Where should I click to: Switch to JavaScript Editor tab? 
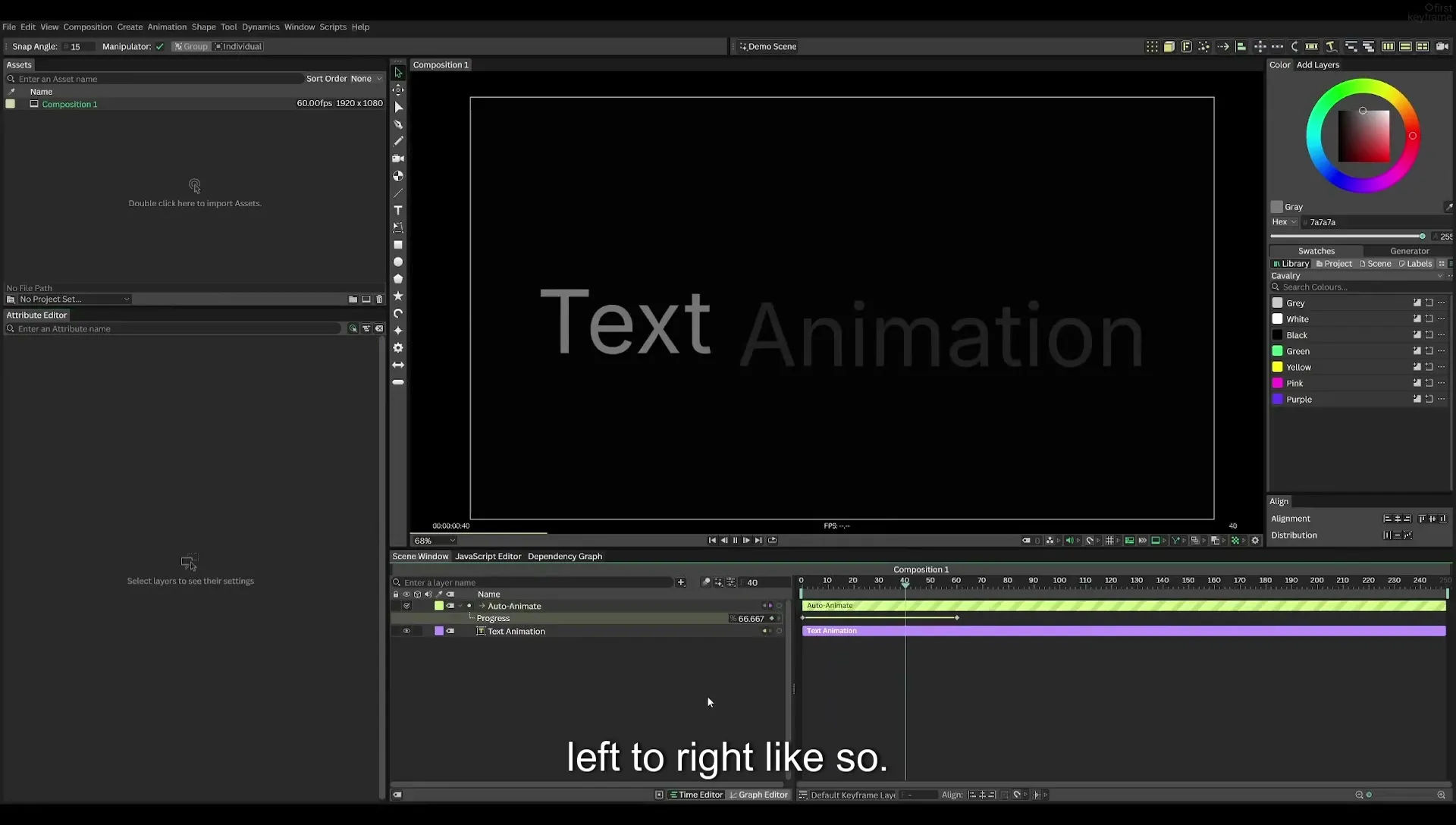[488, 557]
